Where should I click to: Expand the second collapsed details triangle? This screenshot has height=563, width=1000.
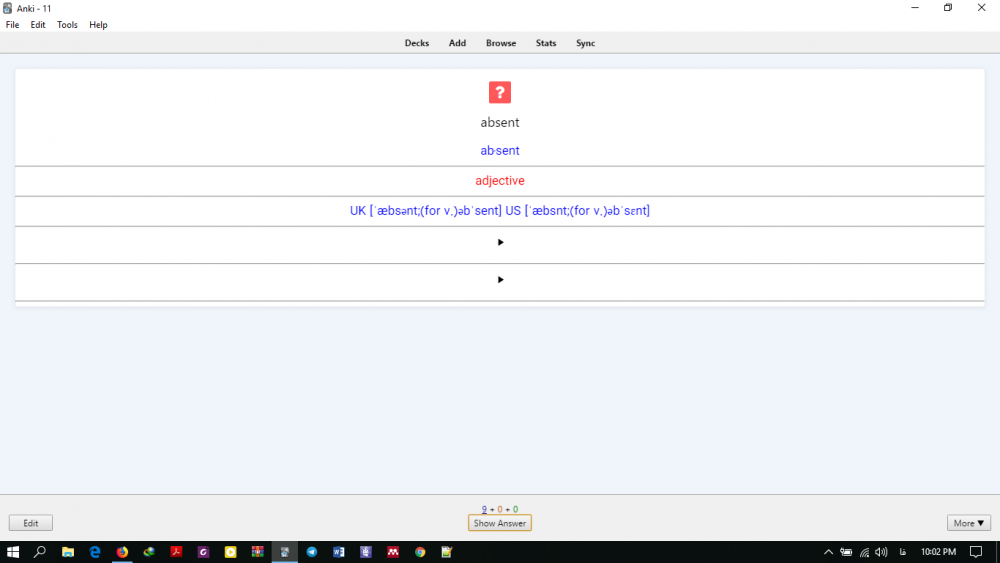tap(500, 279)
